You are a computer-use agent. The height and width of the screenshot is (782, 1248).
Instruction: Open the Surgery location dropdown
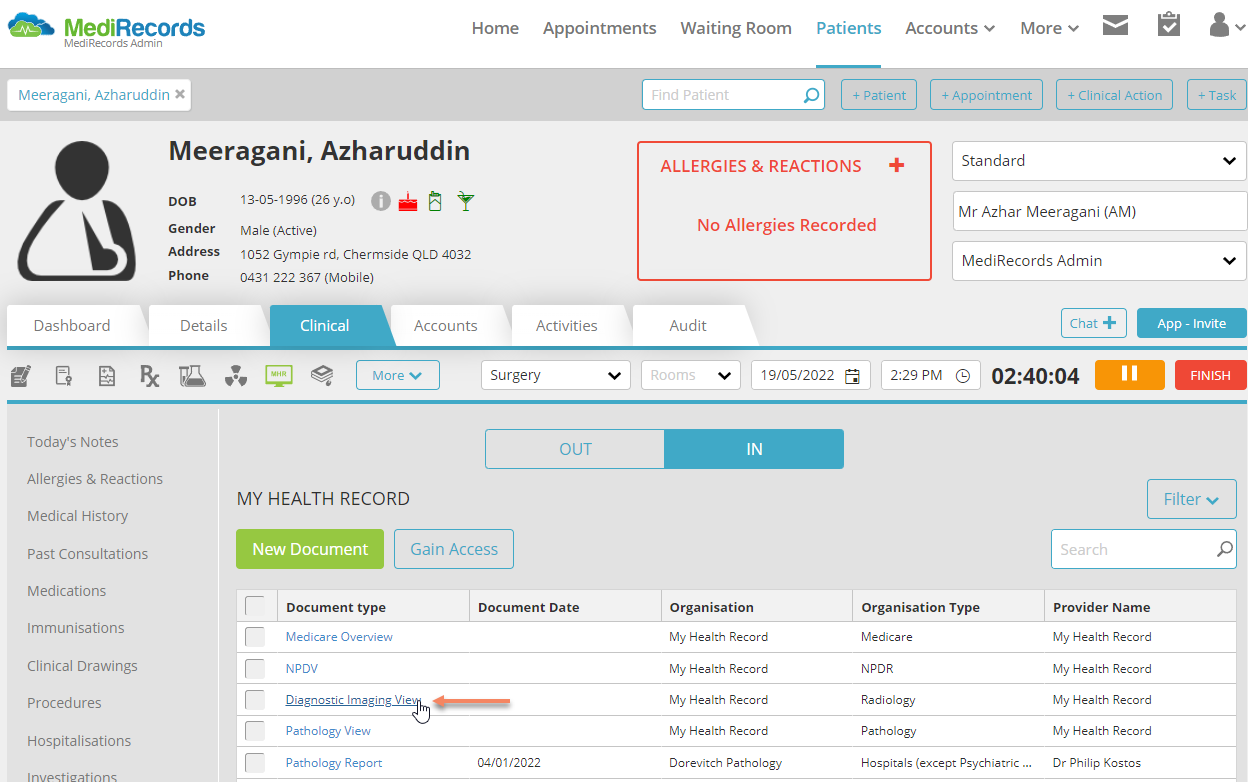556,375
